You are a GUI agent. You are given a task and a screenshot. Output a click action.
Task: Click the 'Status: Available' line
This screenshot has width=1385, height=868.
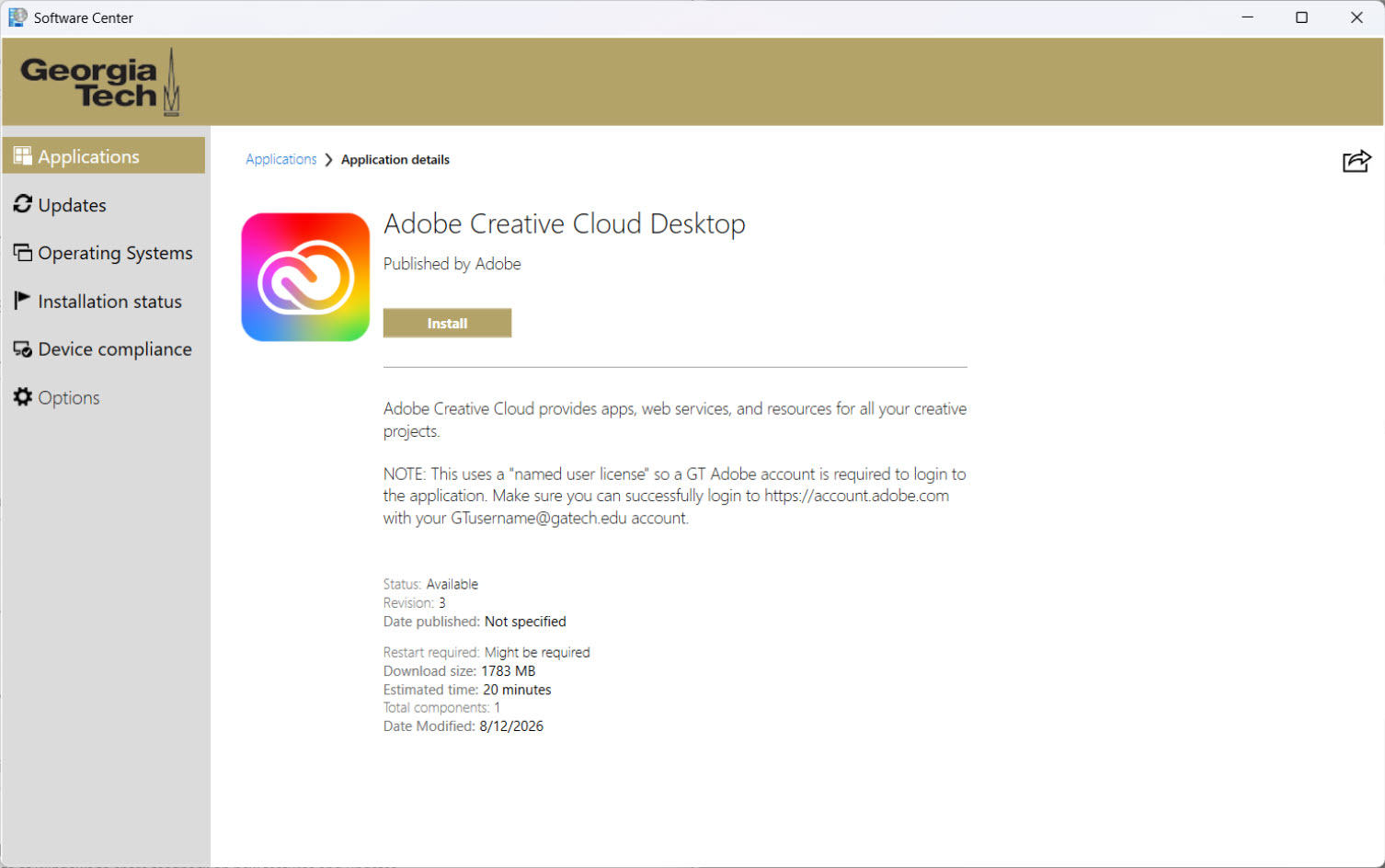coord(430,584)
